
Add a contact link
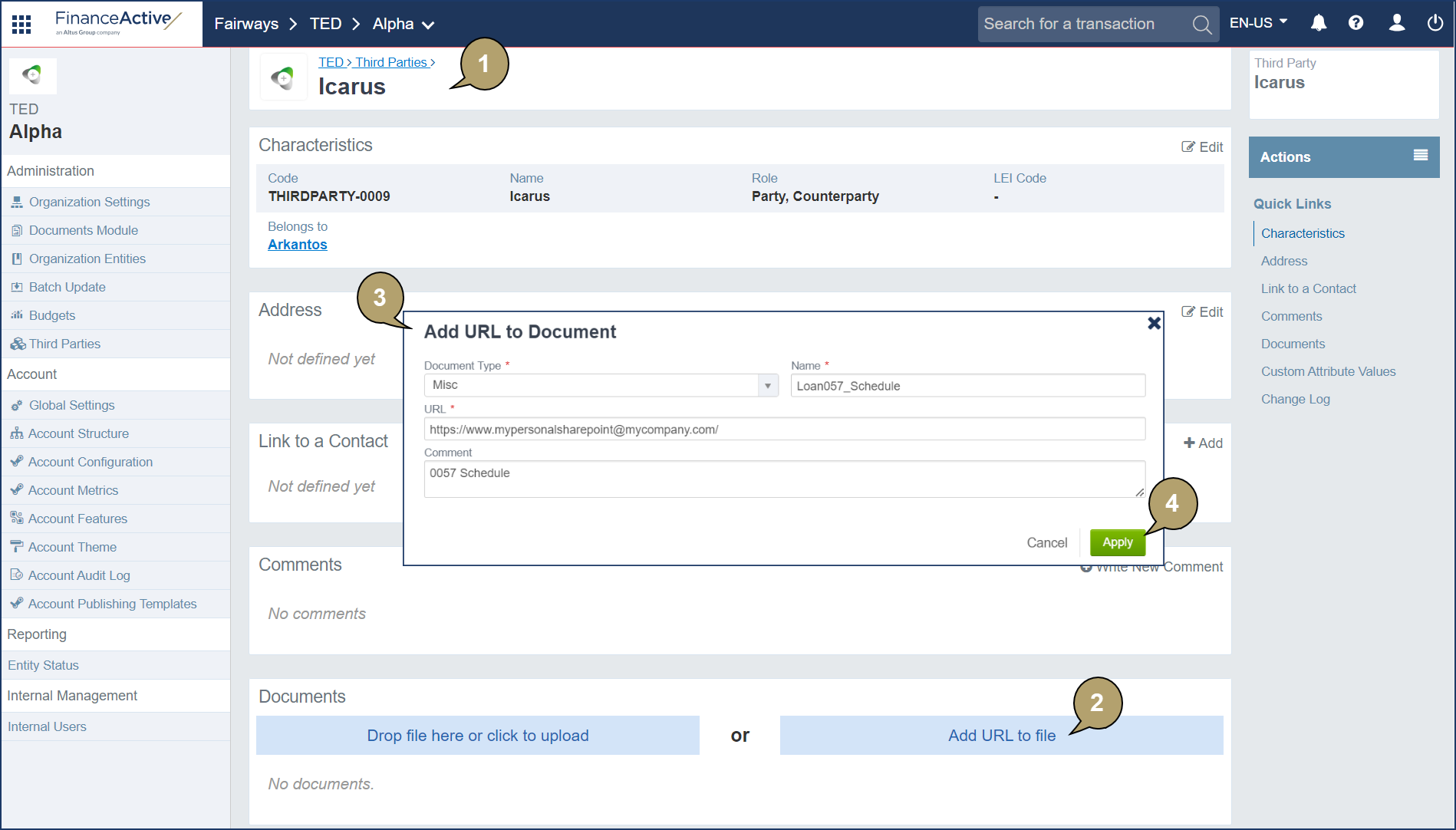(x=1203, y=443)
